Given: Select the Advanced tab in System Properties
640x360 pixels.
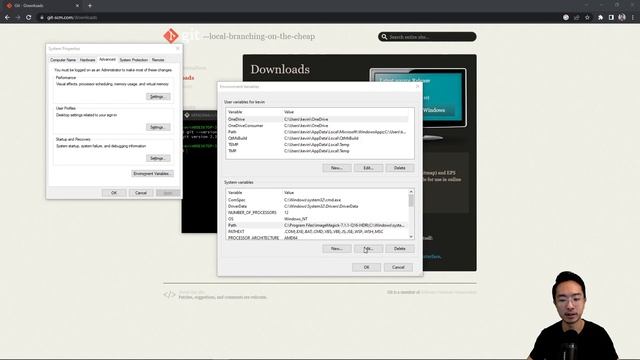Looking at the screenshot, I should pyautogui.click(x=107, y=60).
